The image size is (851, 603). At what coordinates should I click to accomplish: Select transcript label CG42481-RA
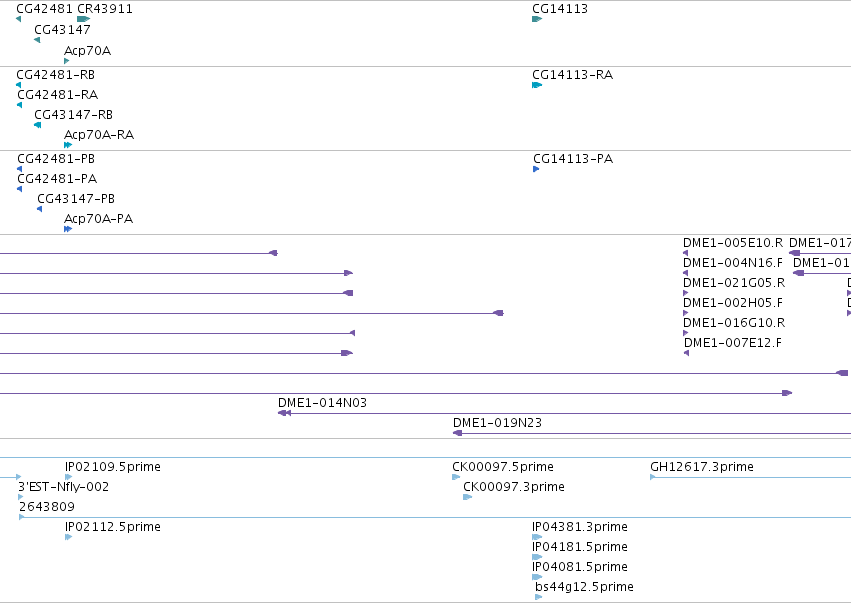point(58,94)
